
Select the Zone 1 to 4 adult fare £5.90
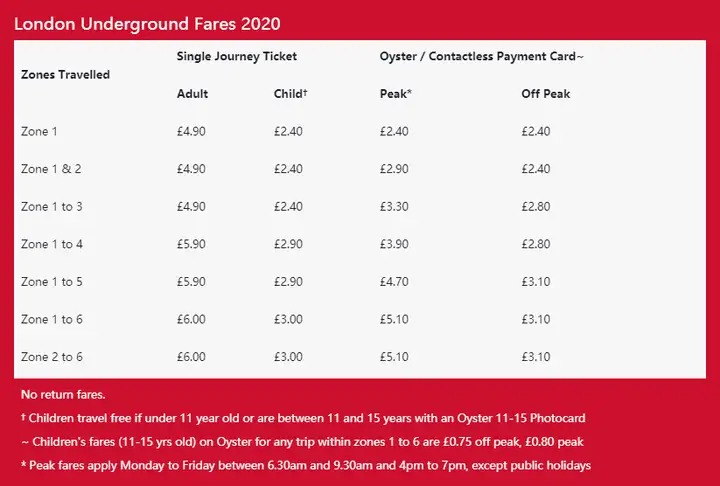191,244
